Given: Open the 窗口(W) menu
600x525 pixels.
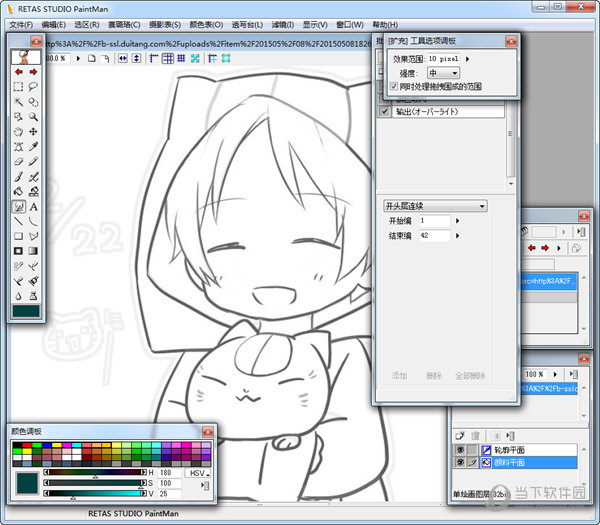Looking at the screenshot, I should click(349, 25).
